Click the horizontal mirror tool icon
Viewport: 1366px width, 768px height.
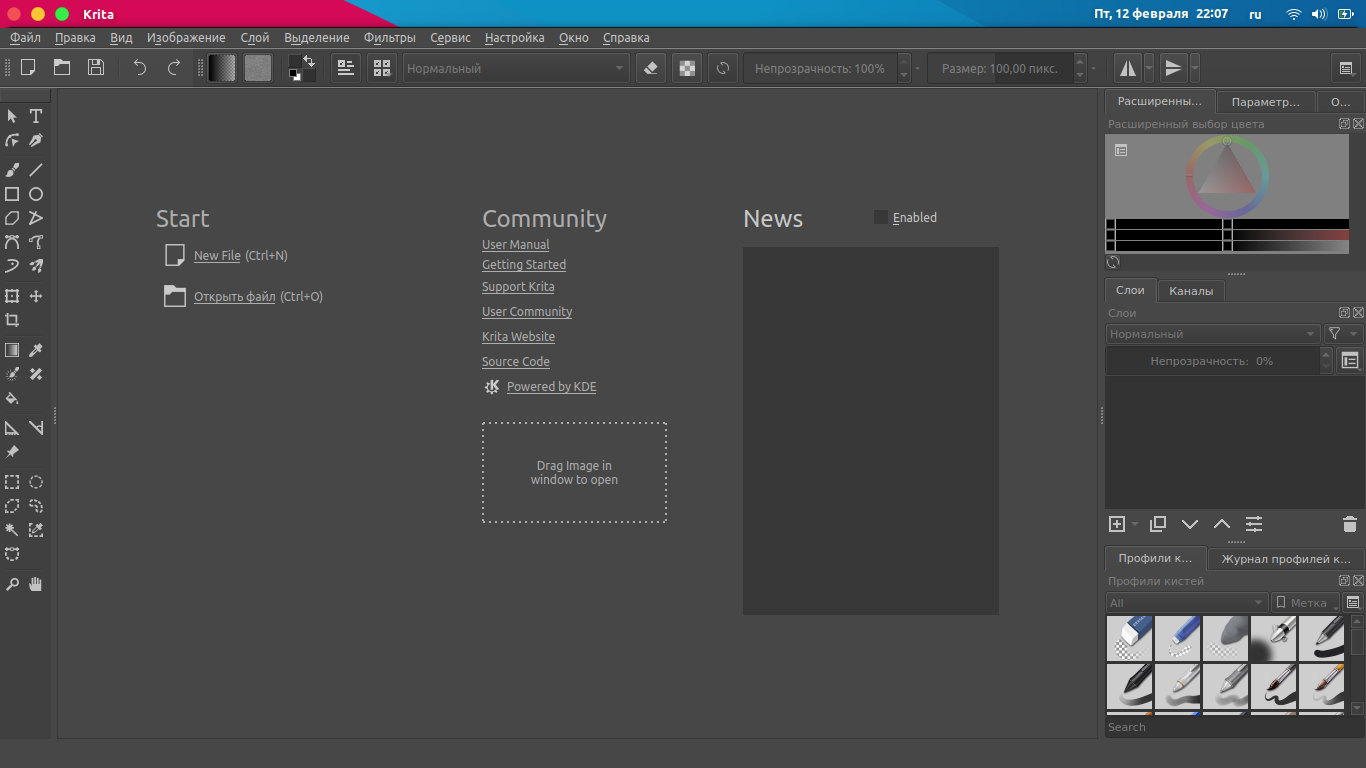coord(1128,68)
